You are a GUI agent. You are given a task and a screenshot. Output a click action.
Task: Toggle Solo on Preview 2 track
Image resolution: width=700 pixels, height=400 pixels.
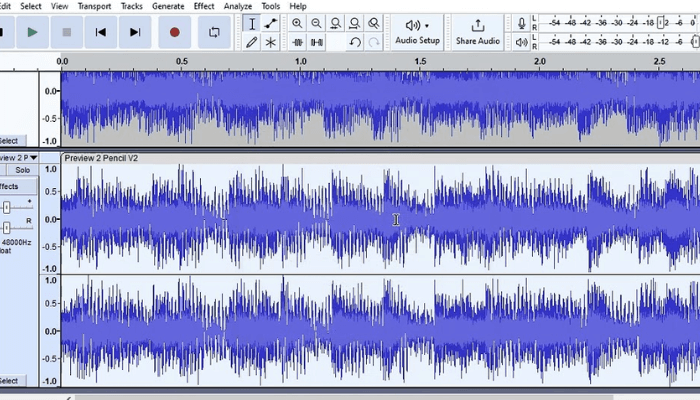click(x=22, y=171)
